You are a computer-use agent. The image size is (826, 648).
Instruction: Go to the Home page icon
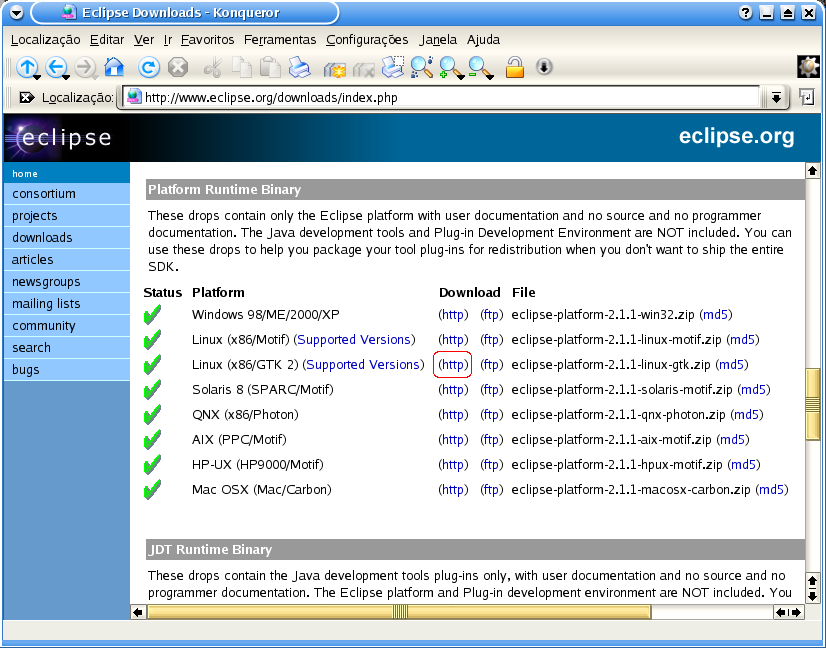click(x=114, y=67)
